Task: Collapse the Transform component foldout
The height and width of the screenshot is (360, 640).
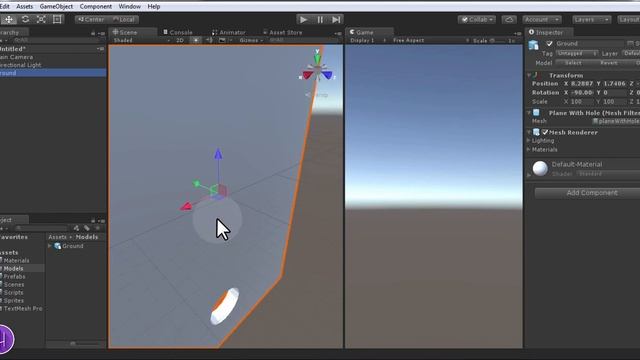Action: coord(529,76)
